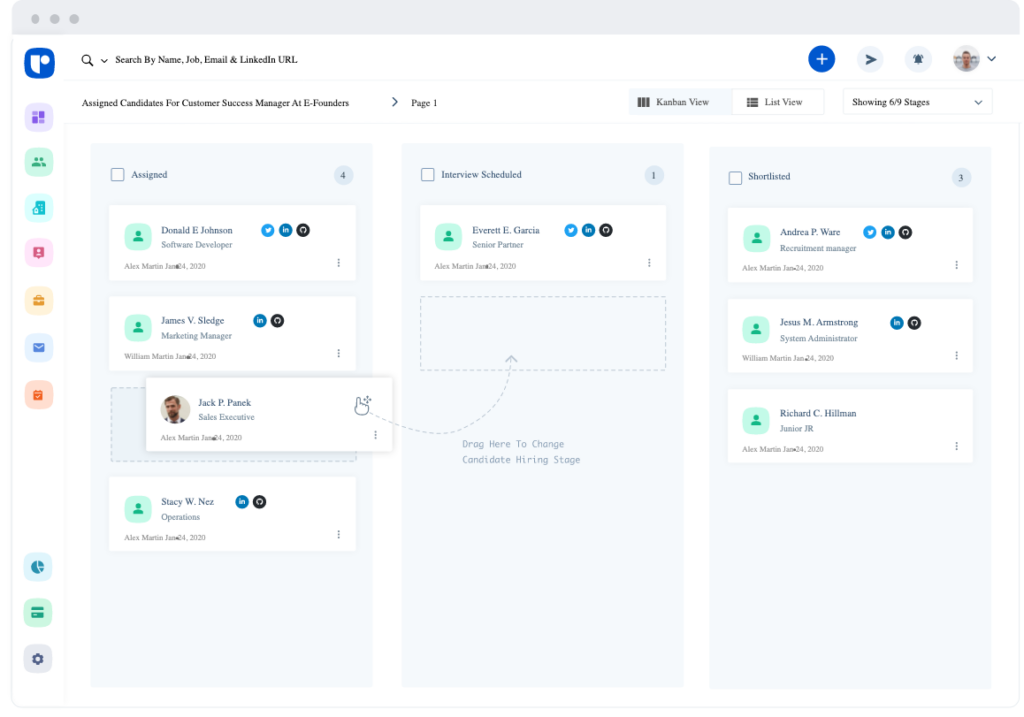
Task: Open options menu for Everett E. Garcia
Action: coord(649,263)
